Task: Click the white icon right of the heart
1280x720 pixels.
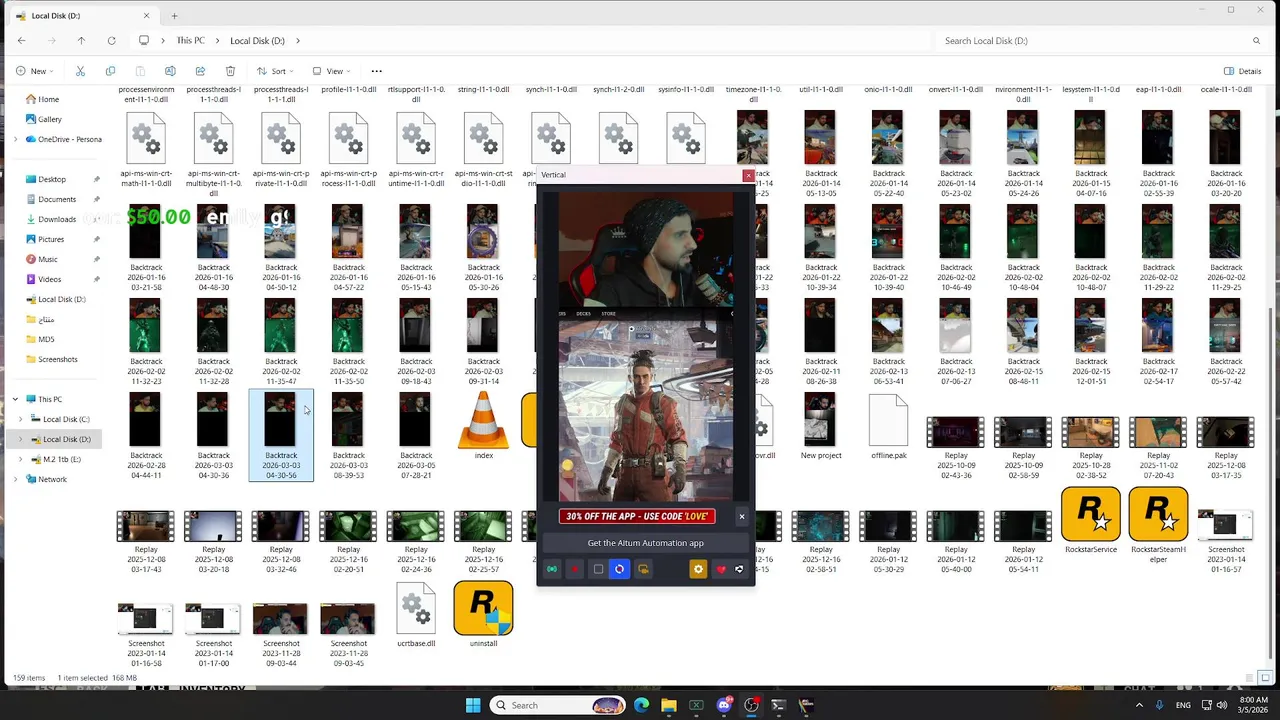Action: 739,569
